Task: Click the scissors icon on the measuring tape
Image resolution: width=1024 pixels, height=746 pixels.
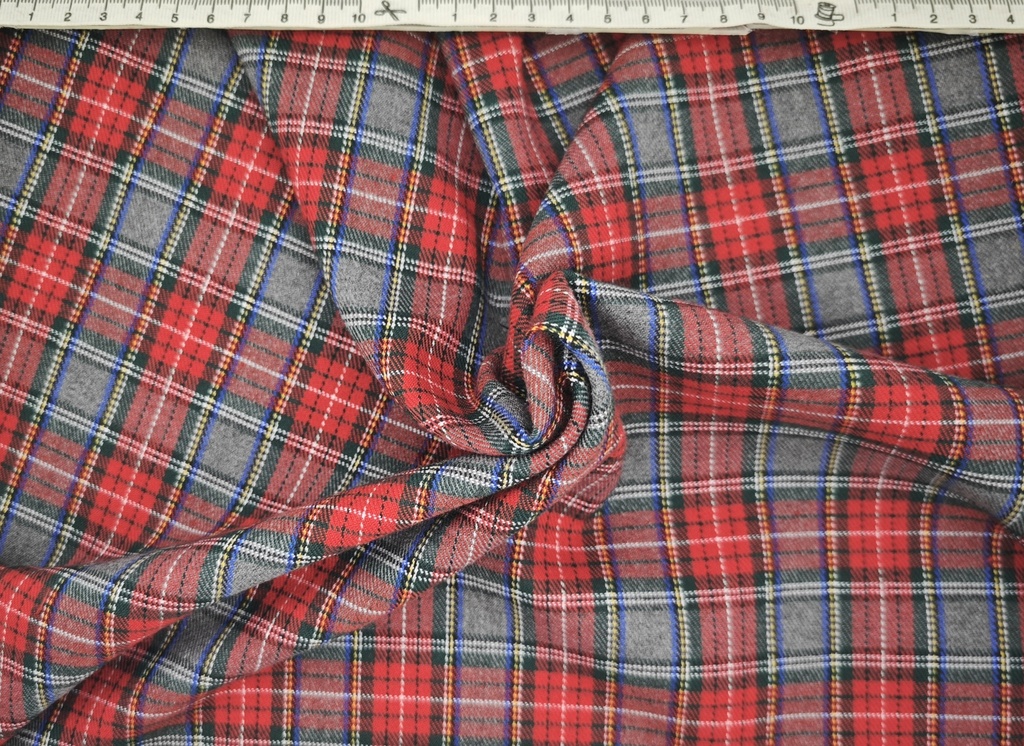Action: pyautogui.click(x=390, y=10)
